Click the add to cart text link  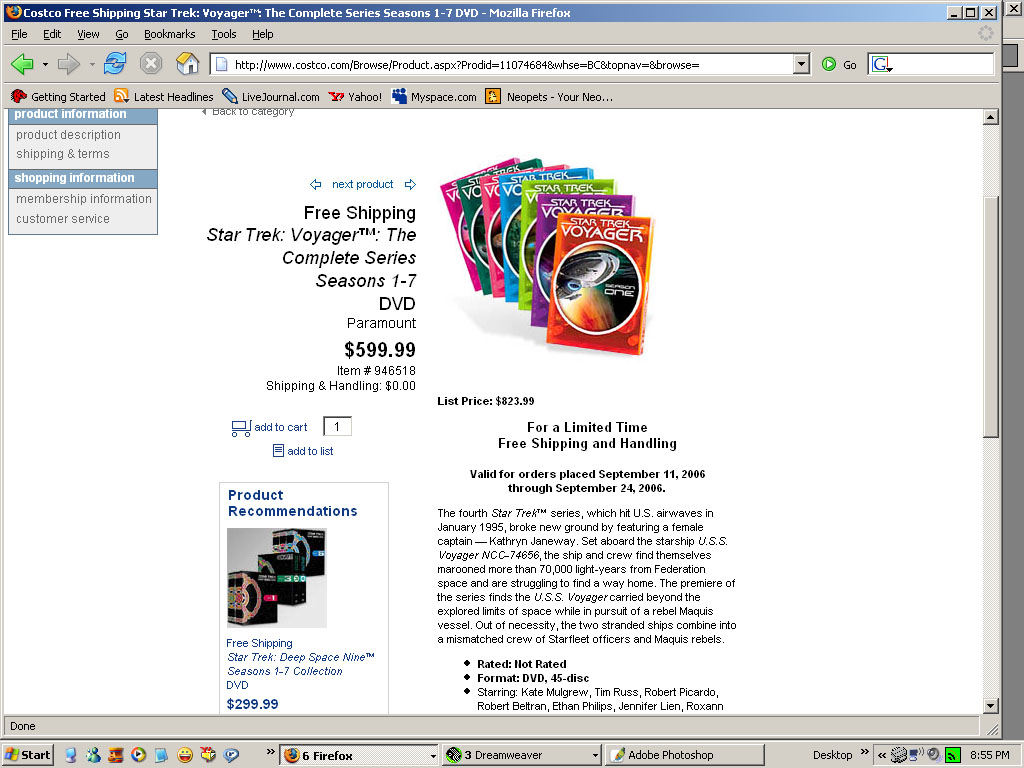[281, 427]
